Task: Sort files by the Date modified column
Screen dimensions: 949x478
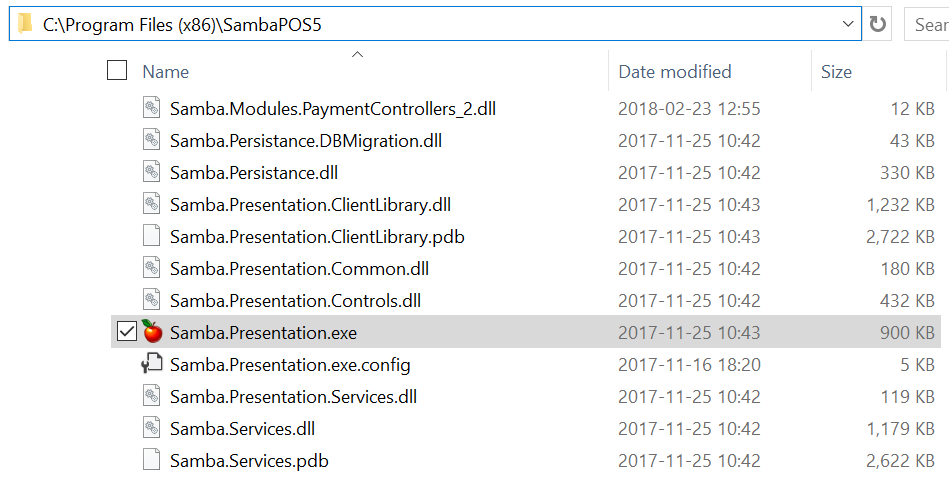Action: click(674, 71)
